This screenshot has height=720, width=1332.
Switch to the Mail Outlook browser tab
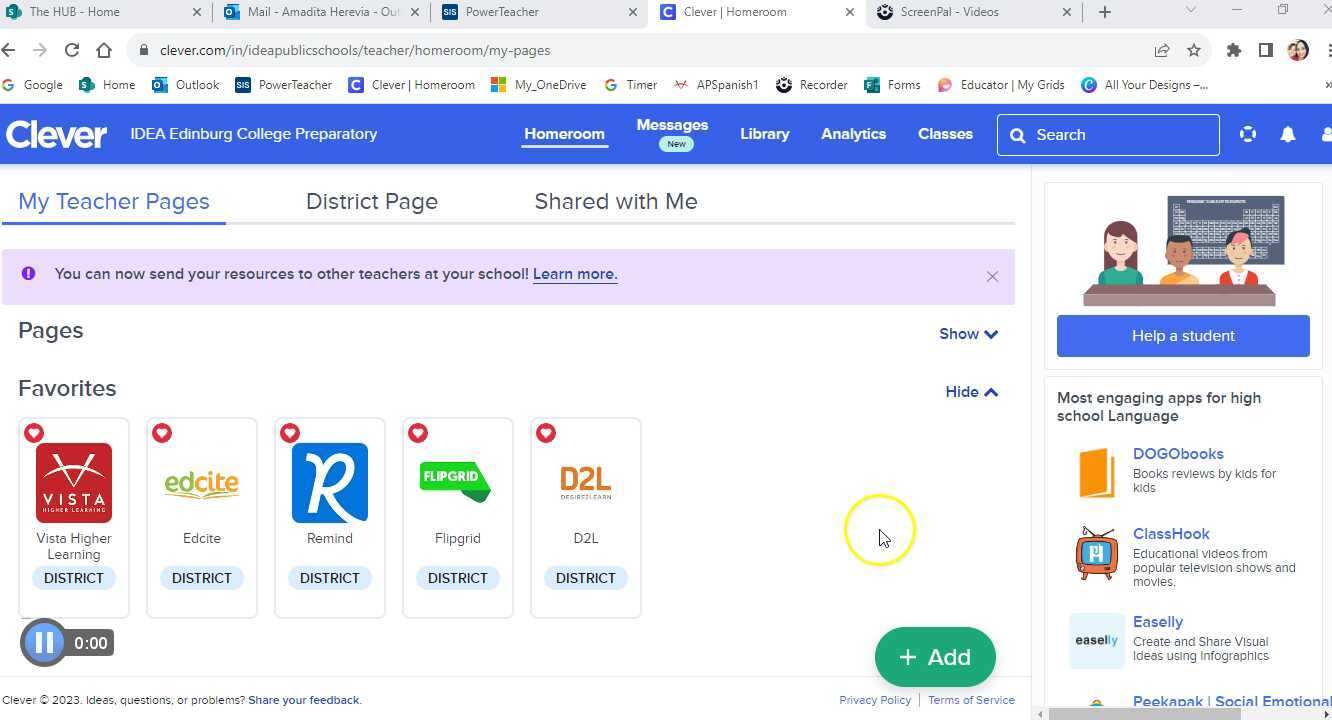click(x=320, y=12)
